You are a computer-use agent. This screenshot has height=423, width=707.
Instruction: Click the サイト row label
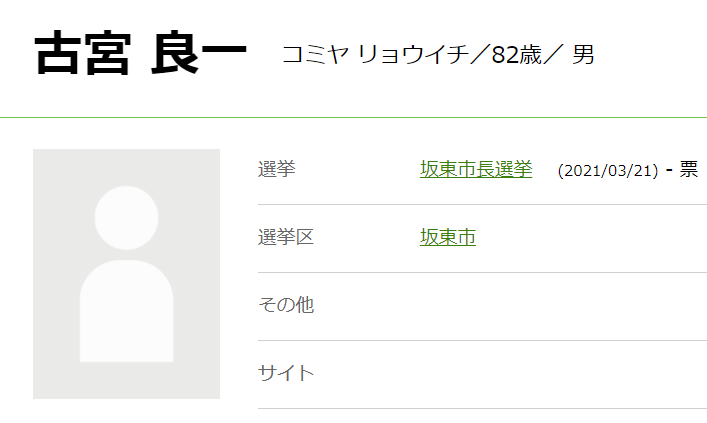tap(286, 373)
